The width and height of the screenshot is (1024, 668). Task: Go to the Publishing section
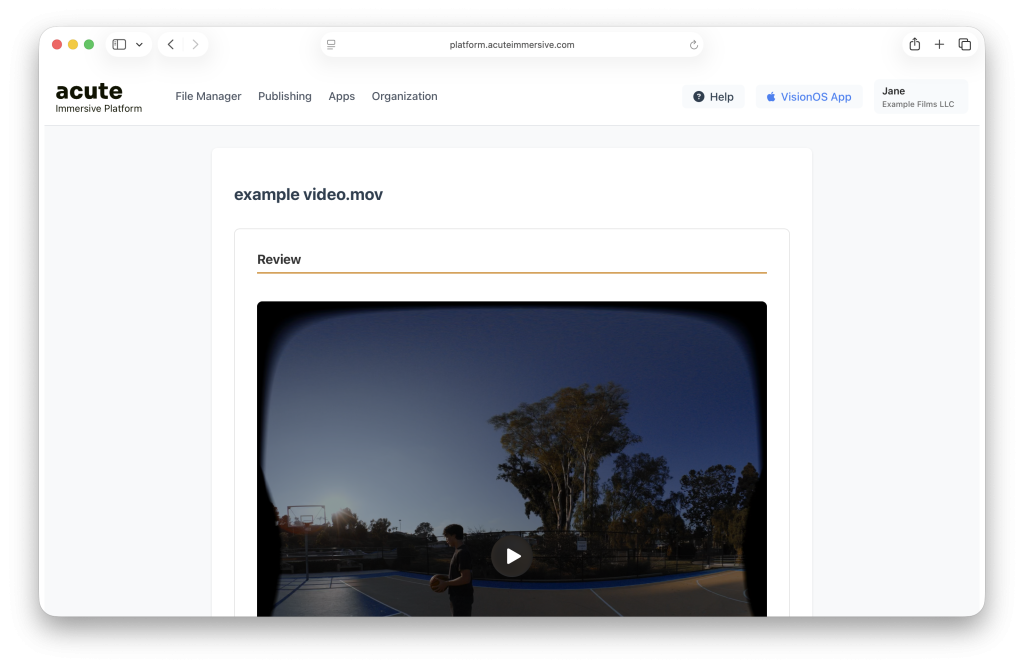coord(285,97)
